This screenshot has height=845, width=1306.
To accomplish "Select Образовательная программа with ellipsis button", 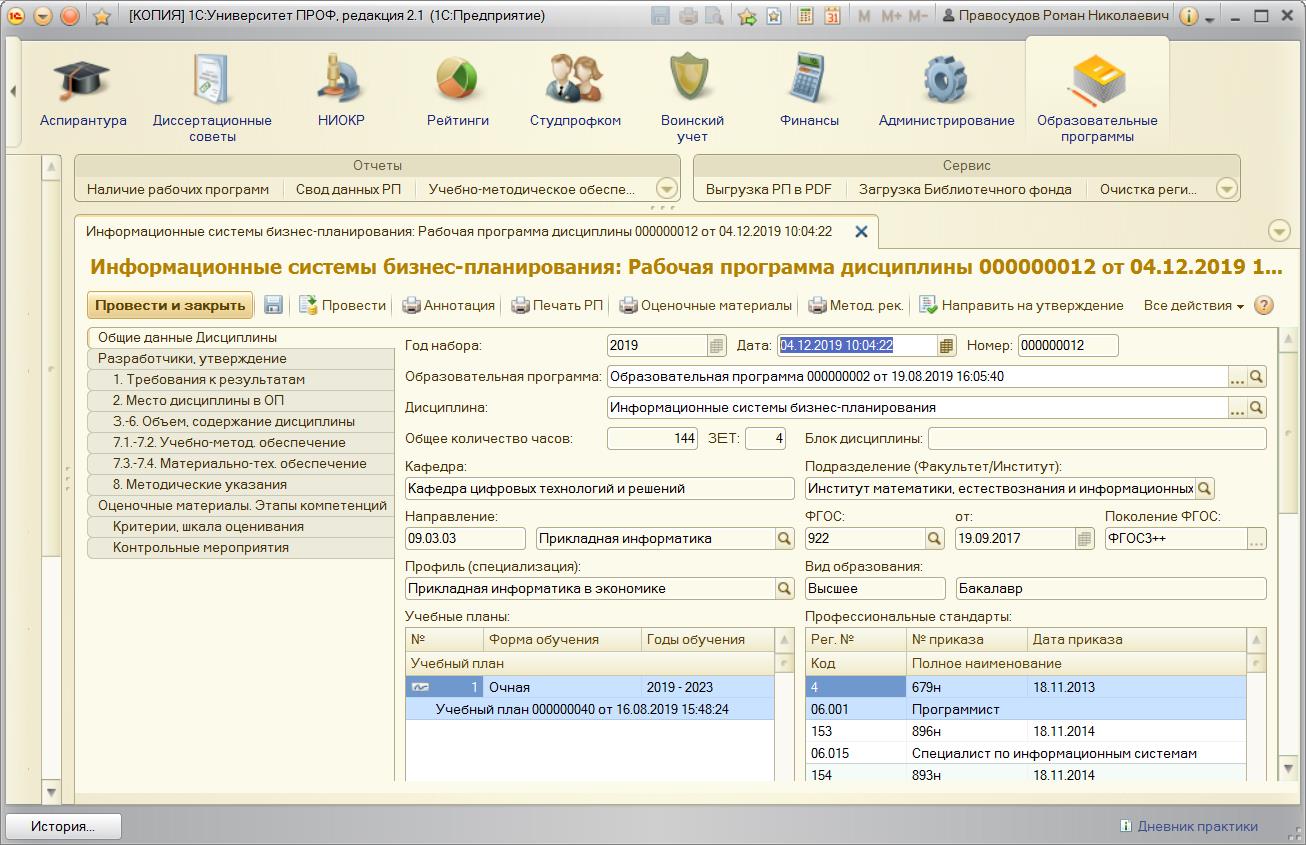I will pyautogui.click(x=1238, y=377).
